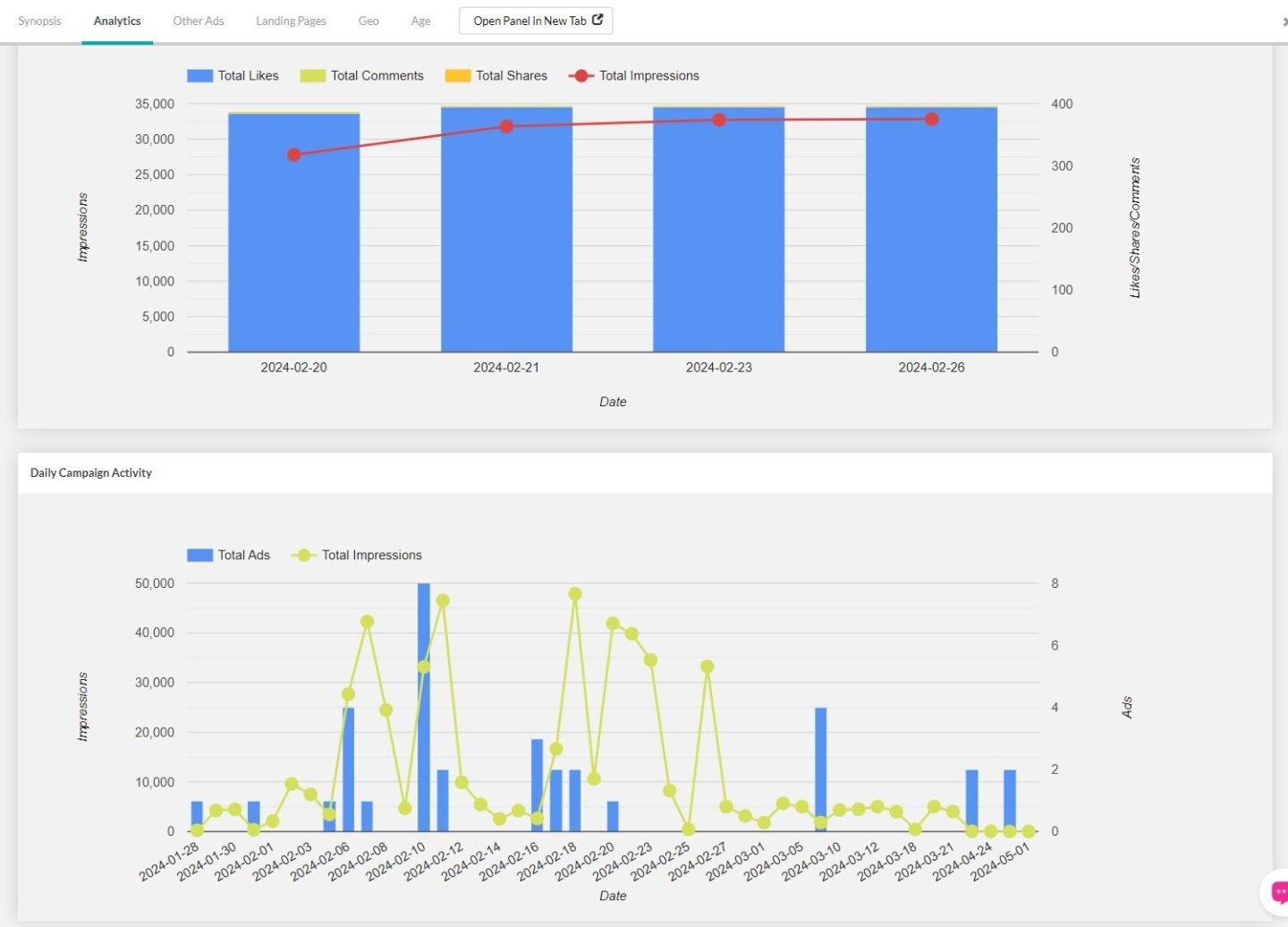Click the blue Total Ads legend swatch
1288x927 pixels.
click(x=199, y=556)
